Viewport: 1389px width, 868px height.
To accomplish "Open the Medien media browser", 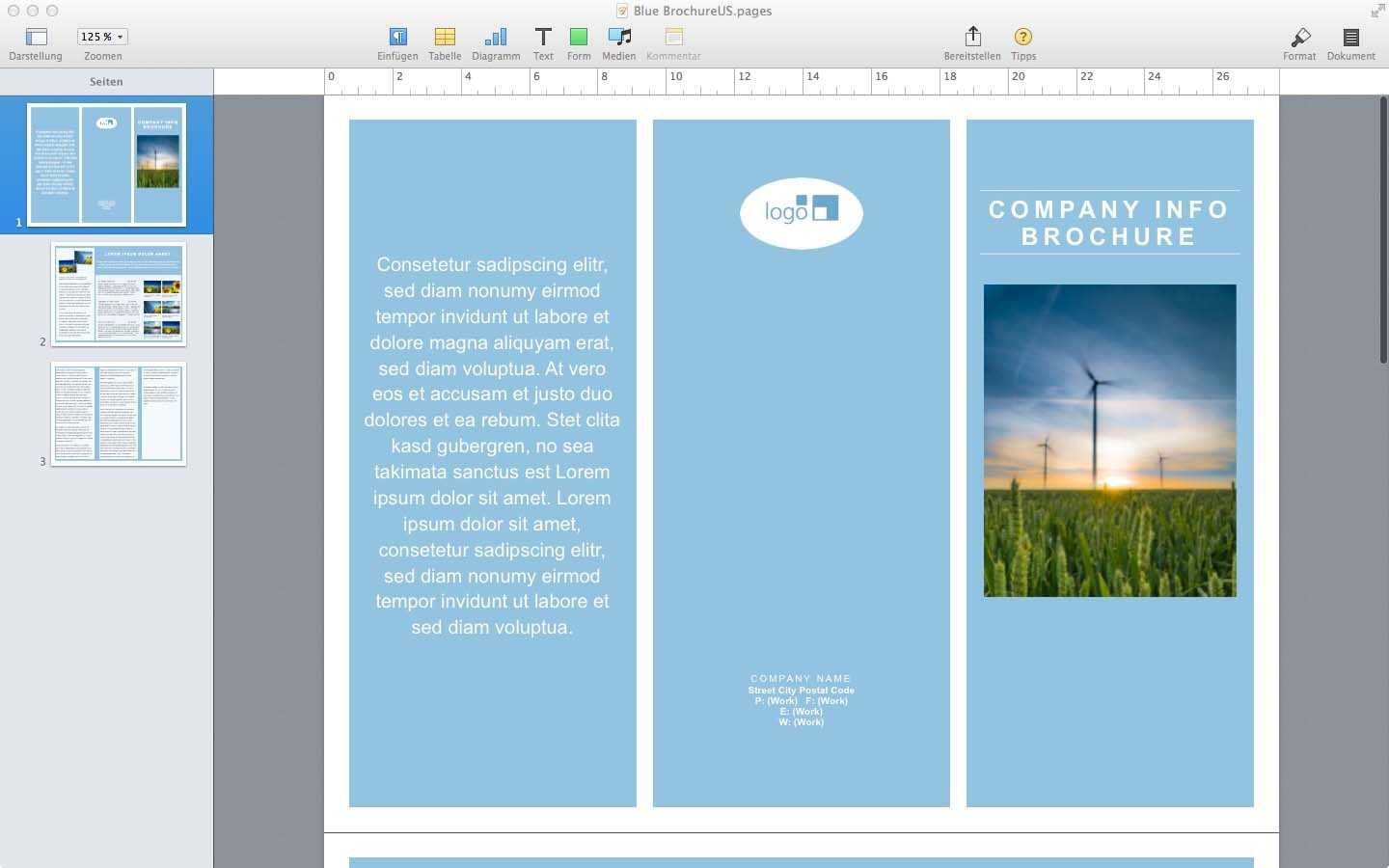I will pos(619,38).
